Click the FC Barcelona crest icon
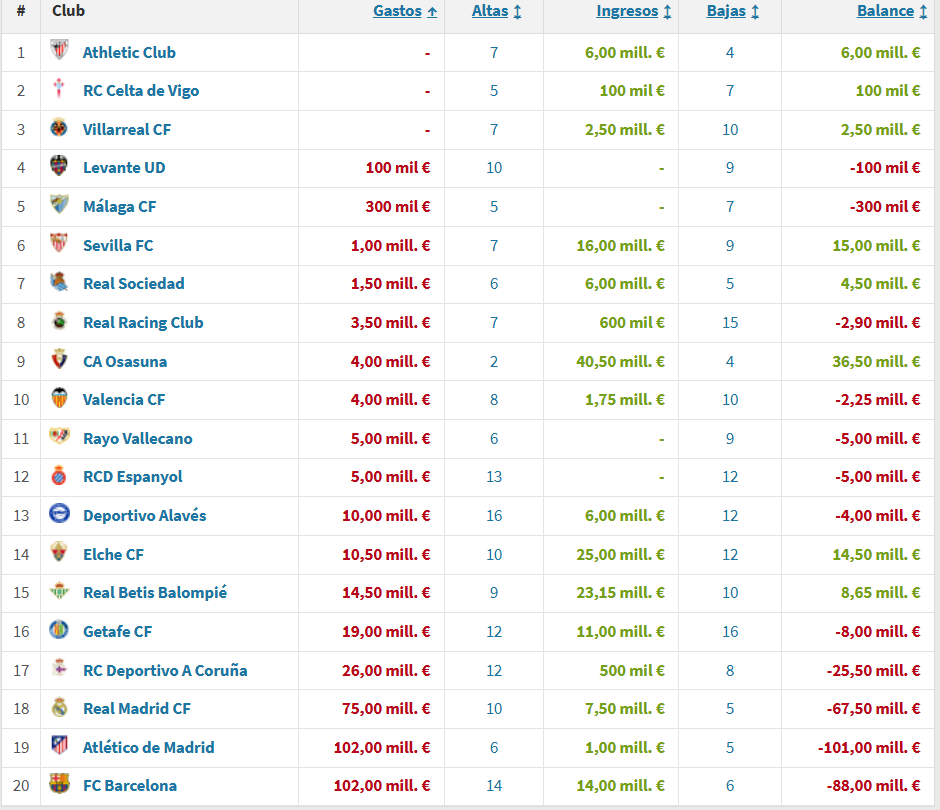This screenshot has width=940, height=810. coord(59,783)
